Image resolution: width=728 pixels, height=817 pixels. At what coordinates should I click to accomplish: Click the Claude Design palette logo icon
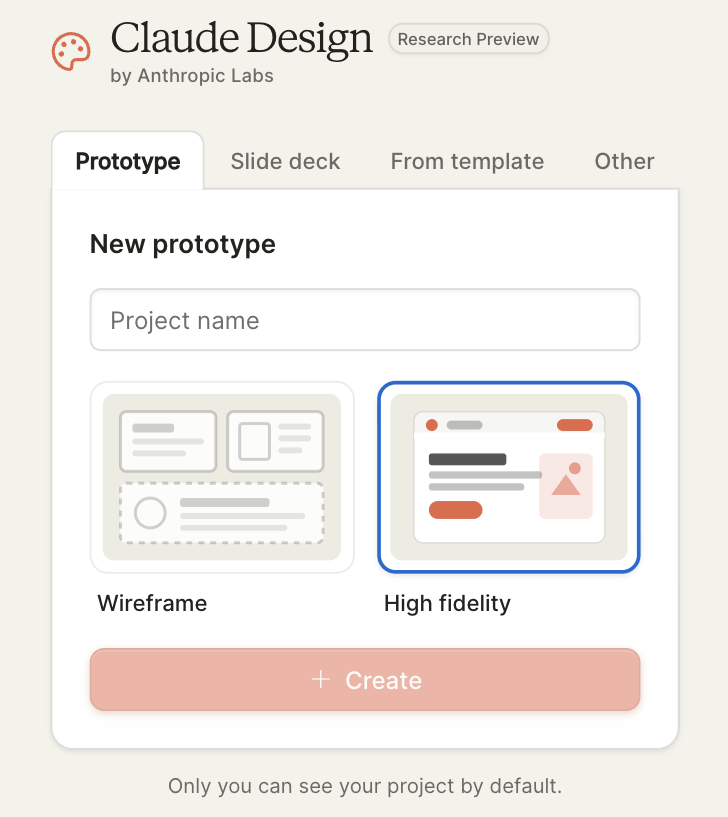click(71, 51)
